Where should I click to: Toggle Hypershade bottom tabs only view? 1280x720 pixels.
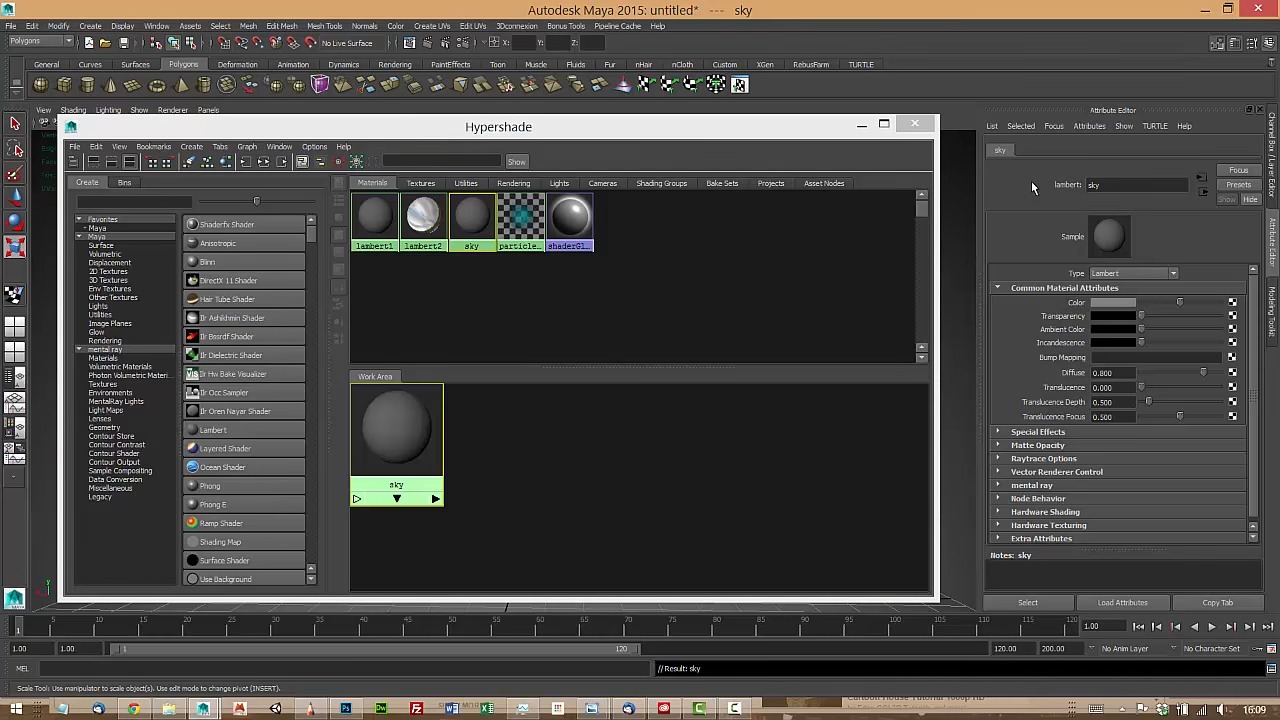(111, 162)
